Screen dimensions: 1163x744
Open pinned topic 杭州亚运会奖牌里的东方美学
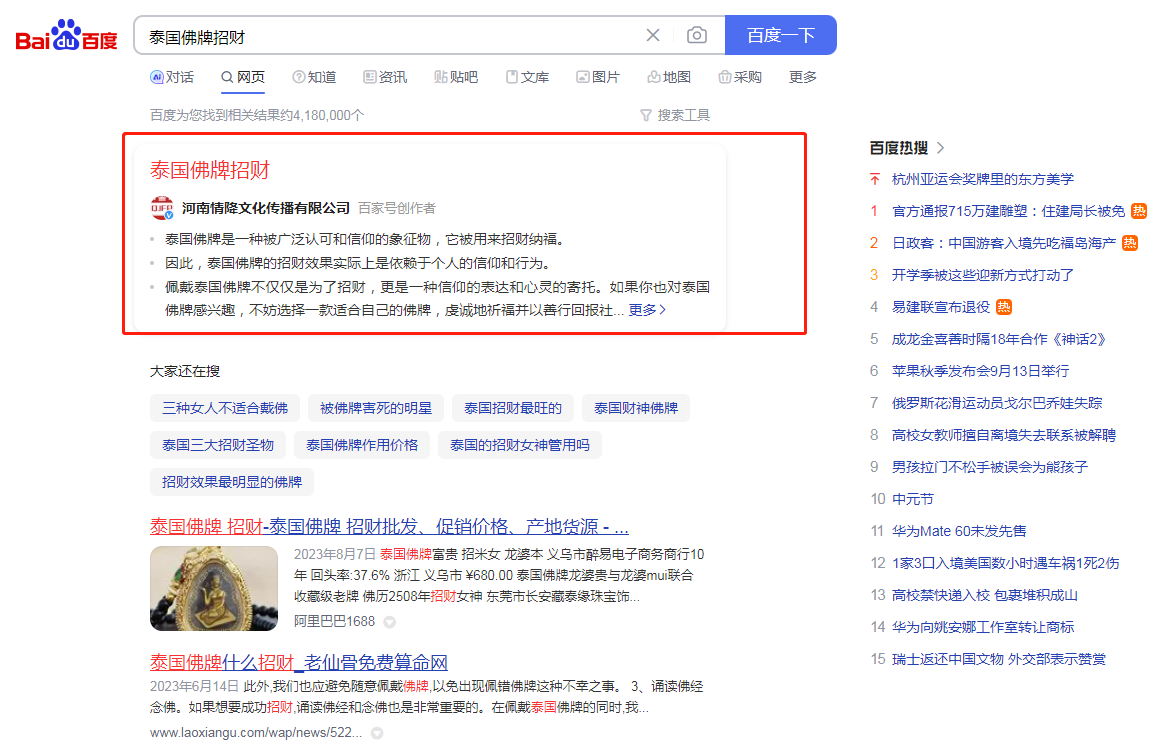(982, 179)
